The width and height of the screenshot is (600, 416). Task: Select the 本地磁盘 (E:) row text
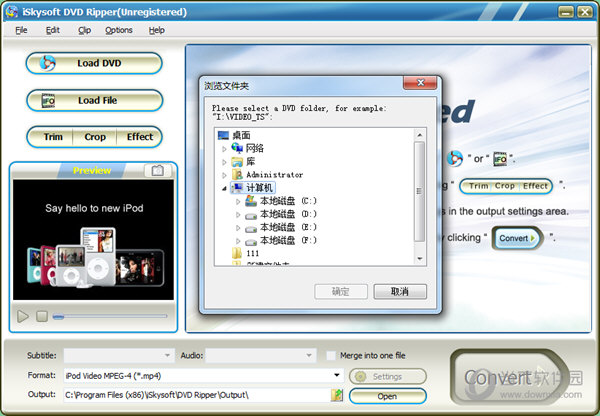[289, 227]
